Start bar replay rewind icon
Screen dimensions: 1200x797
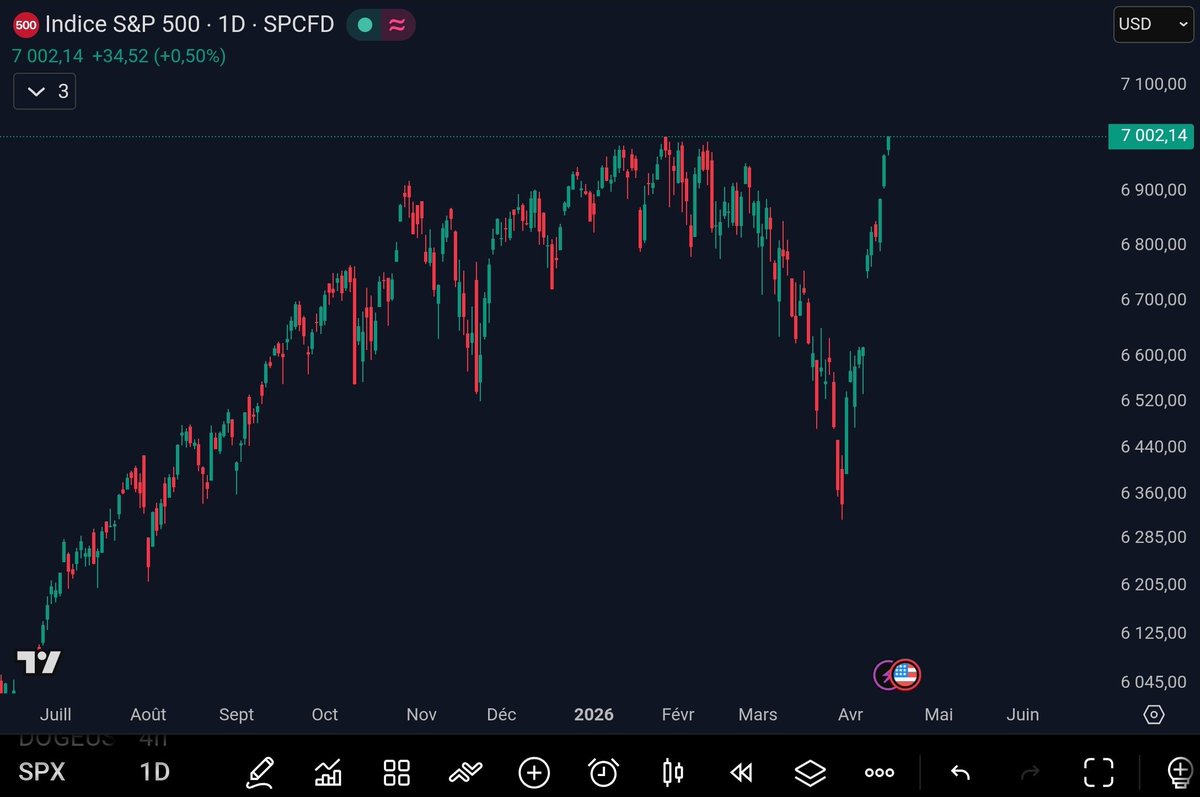(741, 772)
